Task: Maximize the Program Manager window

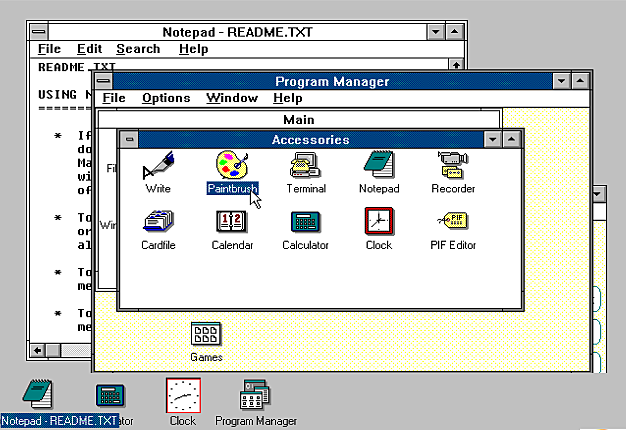Action: [x=580, y=81]
